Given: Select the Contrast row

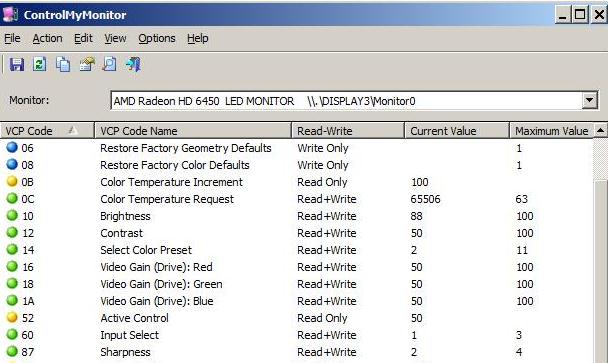Looking at the screenshot, I should tap(297, 233).
